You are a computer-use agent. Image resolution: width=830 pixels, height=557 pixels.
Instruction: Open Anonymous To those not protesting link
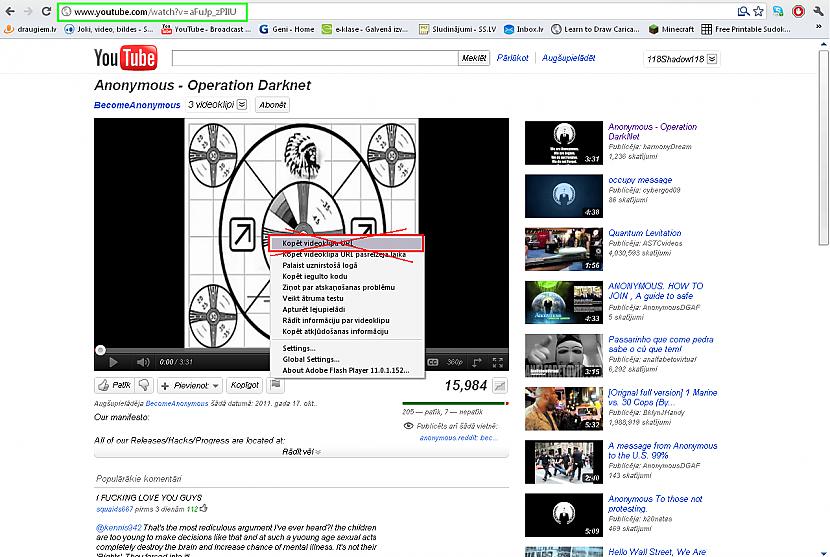point(655,504)
